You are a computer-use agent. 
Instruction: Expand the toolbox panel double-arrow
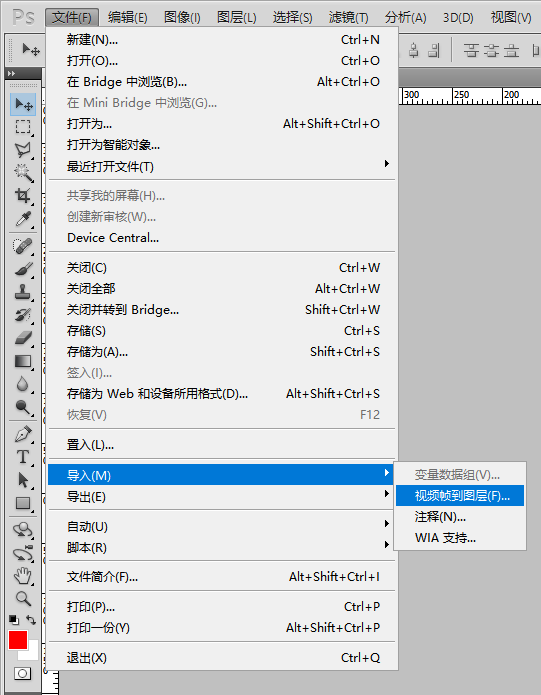[x=12, y=74]
